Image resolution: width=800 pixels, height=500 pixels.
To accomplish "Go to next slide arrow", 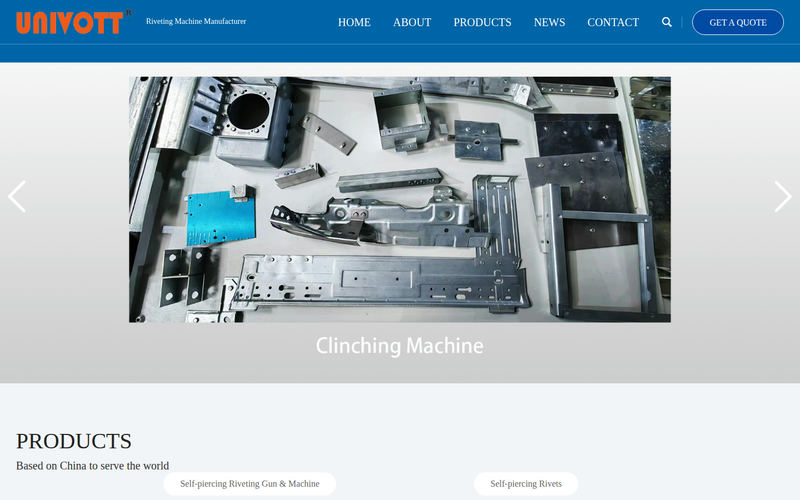I will coord(783,196).
